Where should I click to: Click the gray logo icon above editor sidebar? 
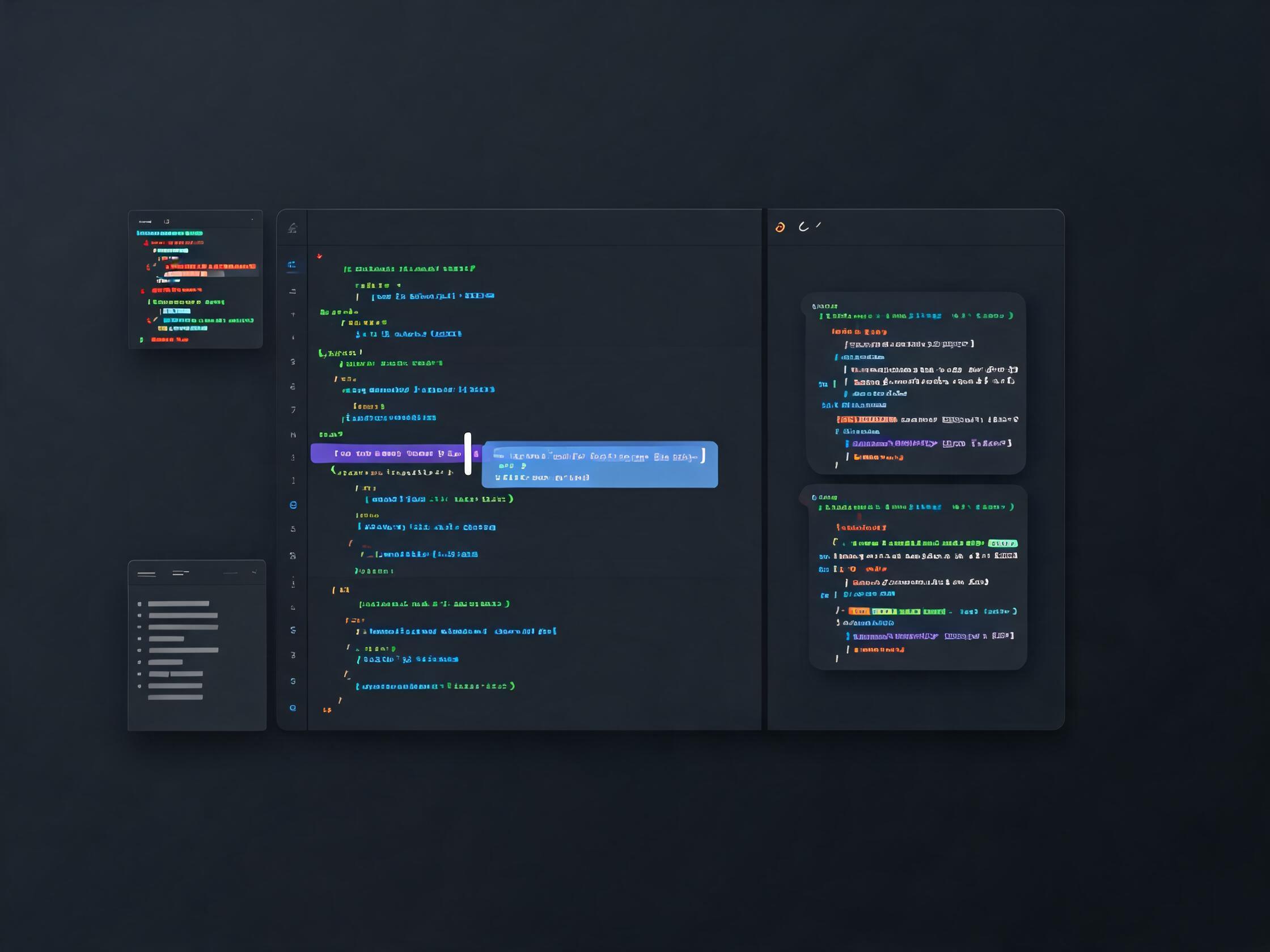point(292,228)
